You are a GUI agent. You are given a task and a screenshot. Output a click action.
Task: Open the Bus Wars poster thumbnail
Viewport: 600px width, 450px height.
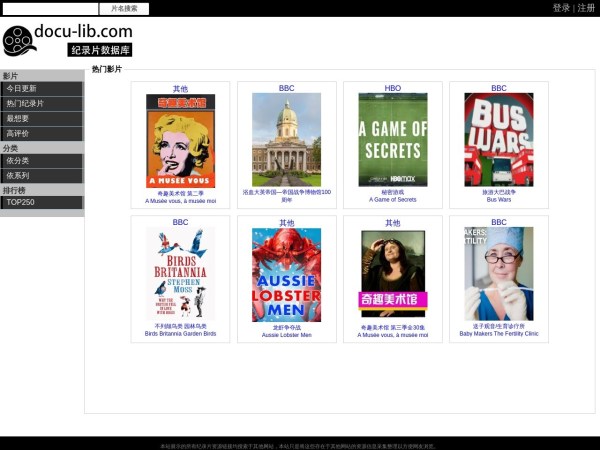tap(499, 140)
